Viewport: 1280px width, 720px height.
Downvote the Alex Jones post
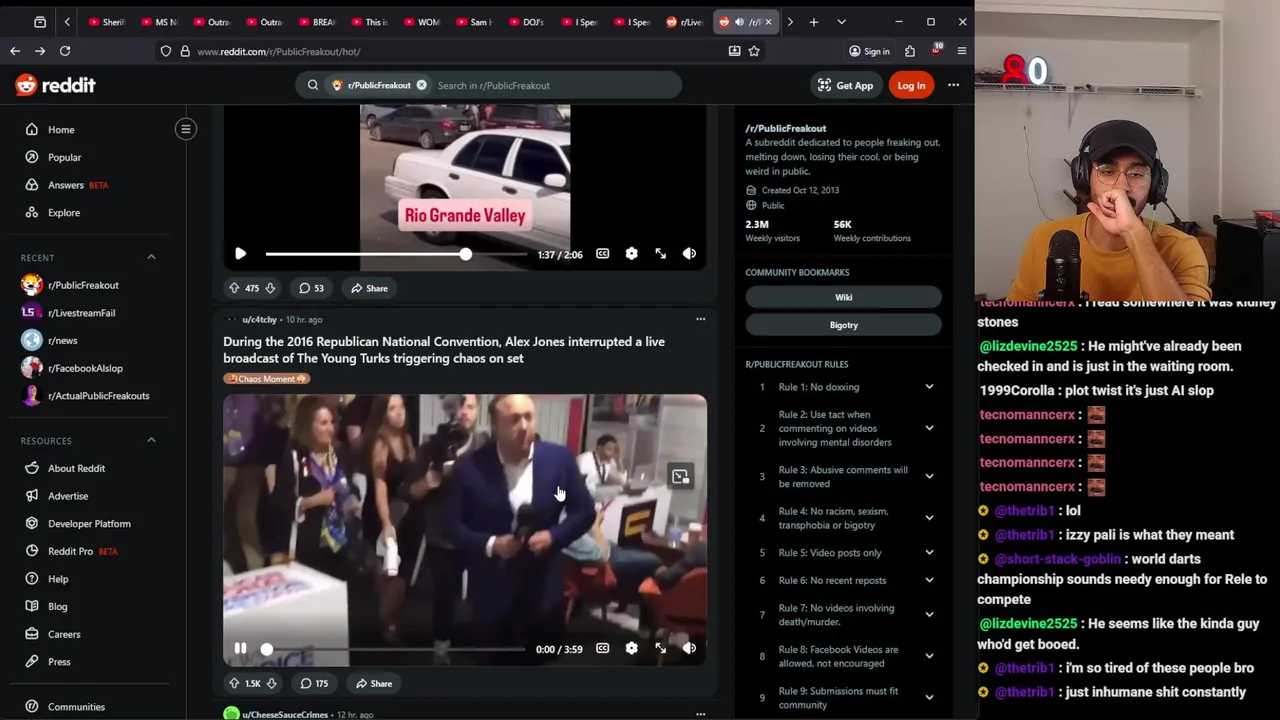(271, 683)
